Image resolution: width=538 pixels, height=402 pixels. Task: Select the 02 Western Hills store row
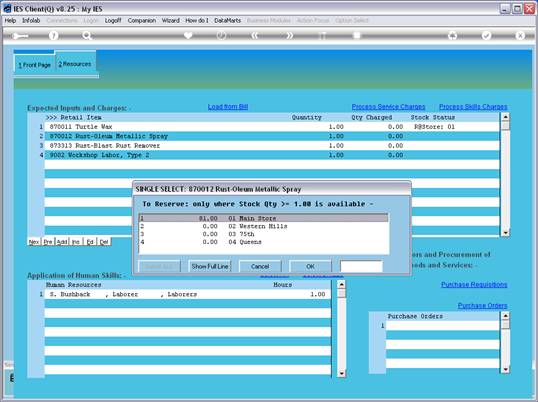[x=264, y=226]
